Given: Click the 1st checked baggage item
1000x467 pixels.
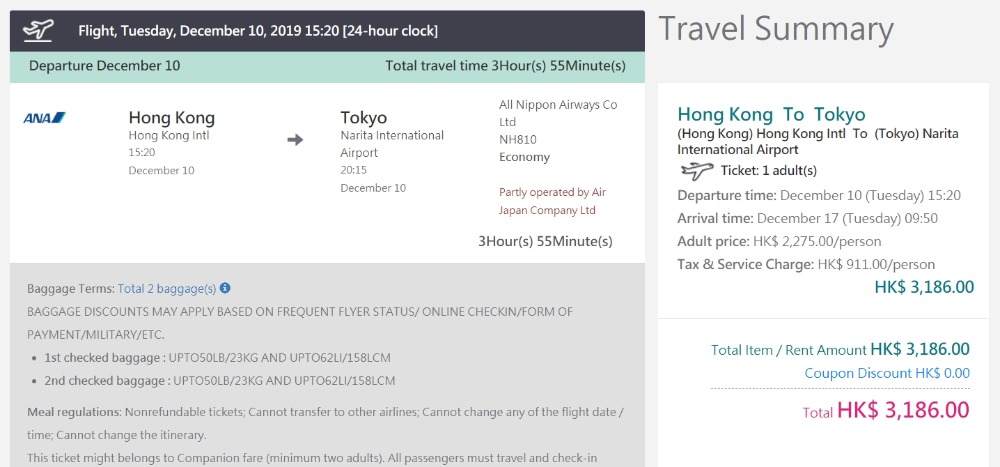Looking at the screenshot, I should click(x=220, y=357).
